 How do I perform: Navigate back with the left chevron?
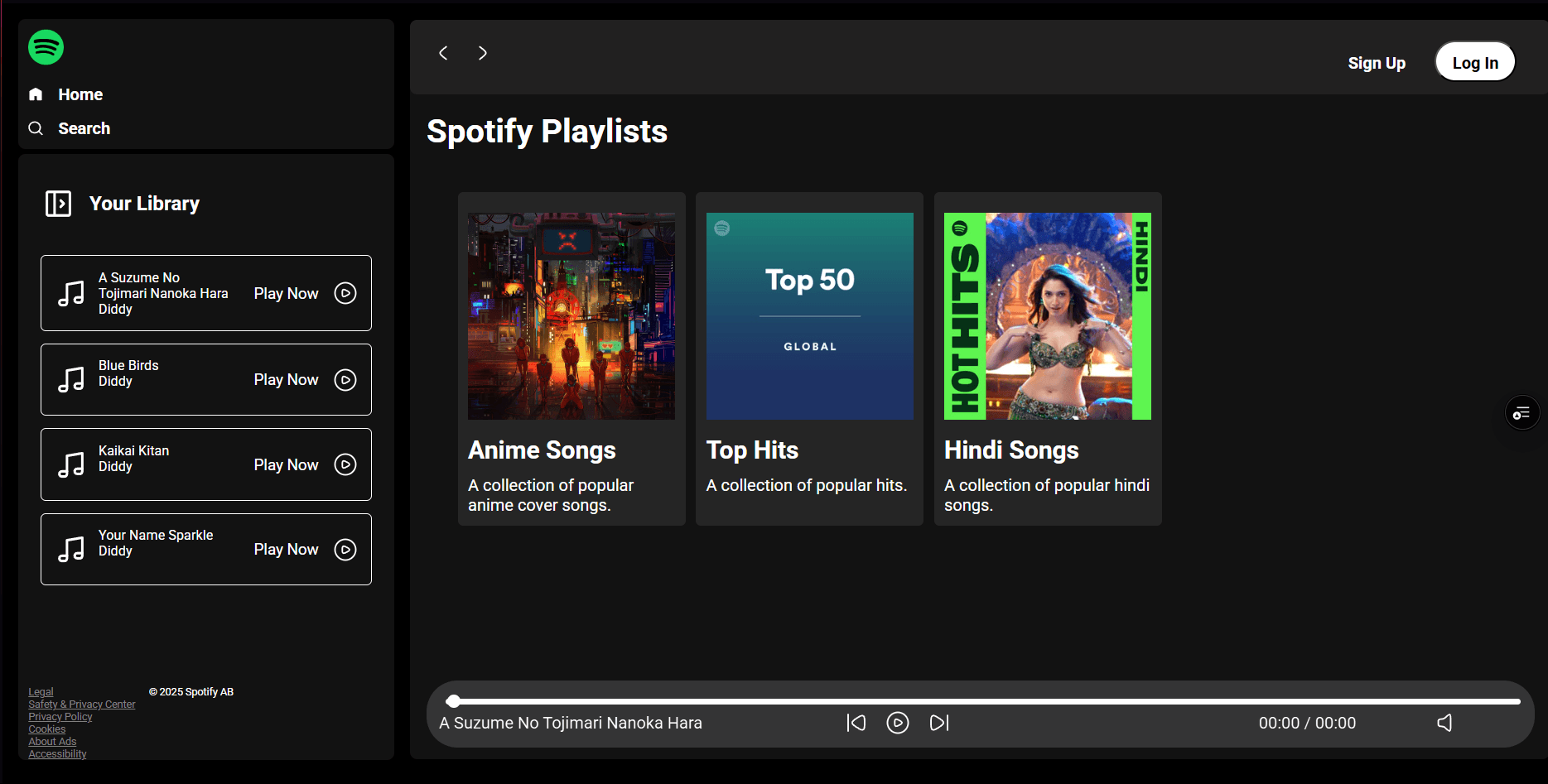[443, 52]
